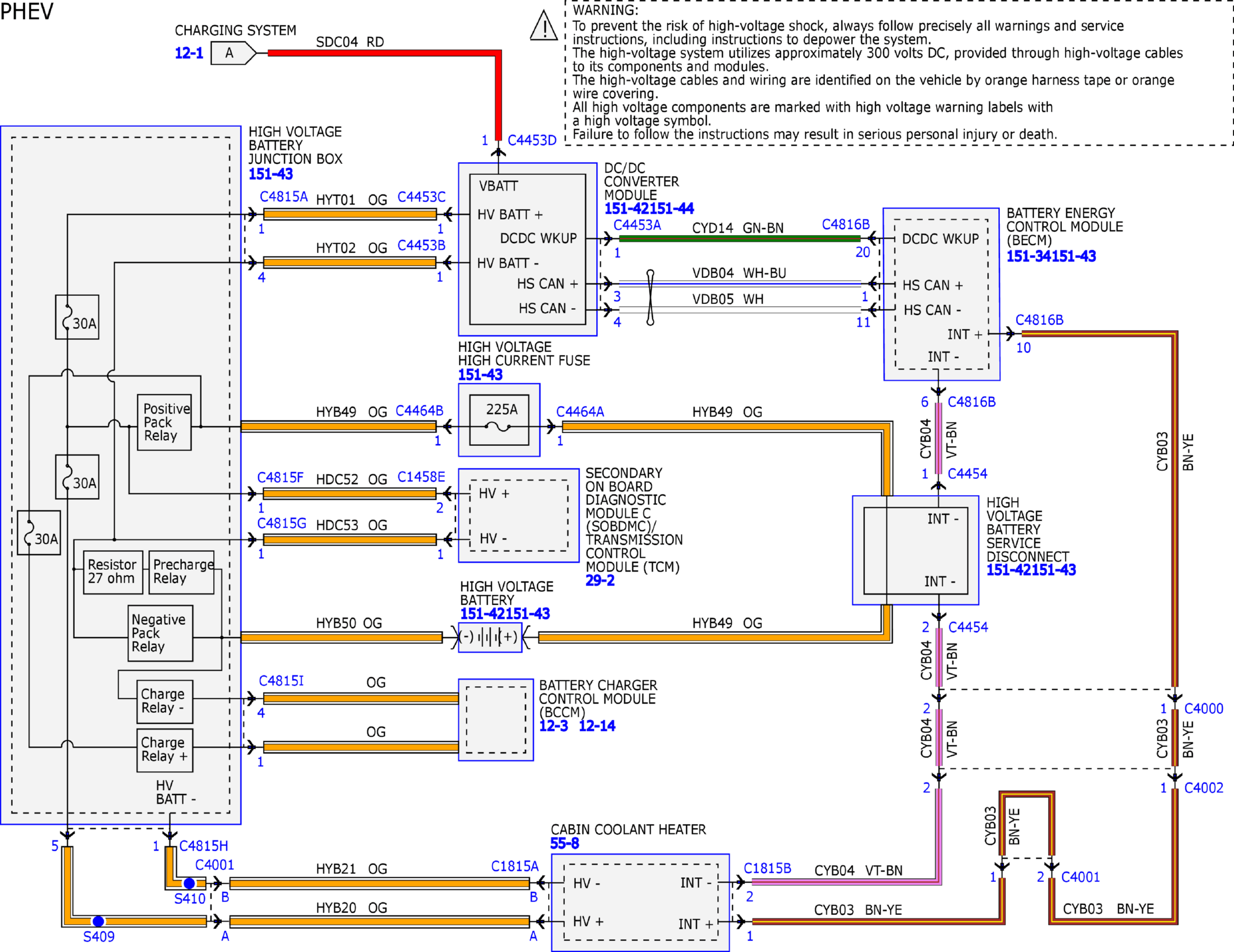Viewport: 1234px width, 952px height.
Task: Click the VDB04 WH-BU wire label
Action: pos(739,273)
